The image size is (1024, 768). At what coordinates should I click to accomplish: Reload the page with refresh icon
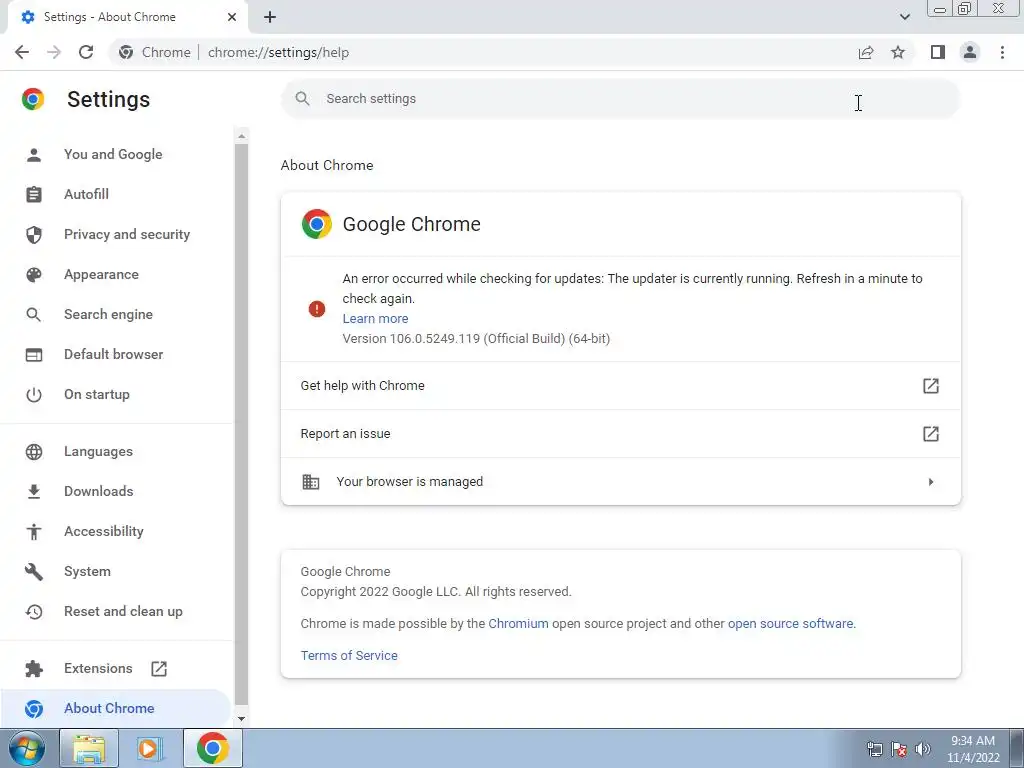[x=86, y=52]
